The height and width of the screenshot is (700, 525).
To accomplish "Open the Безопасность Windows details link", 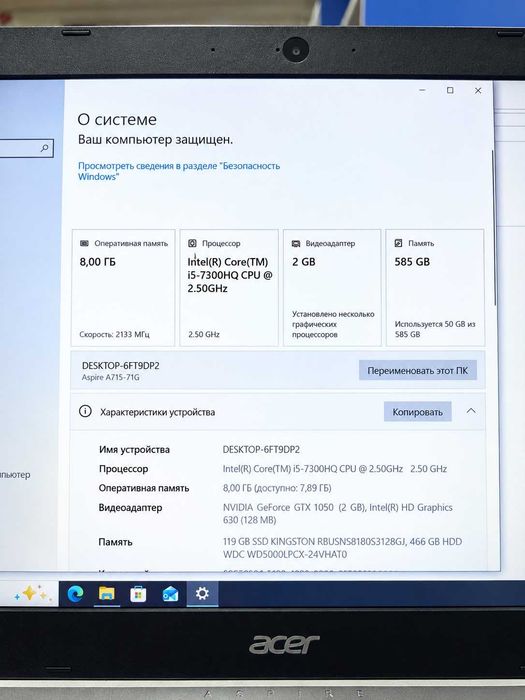I will tap(179, 171).
